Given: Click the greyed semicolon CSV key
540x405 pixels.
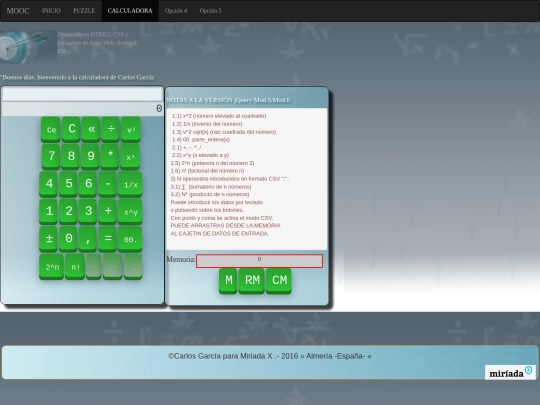Looking at the screenshot, I should pos(133,267).
